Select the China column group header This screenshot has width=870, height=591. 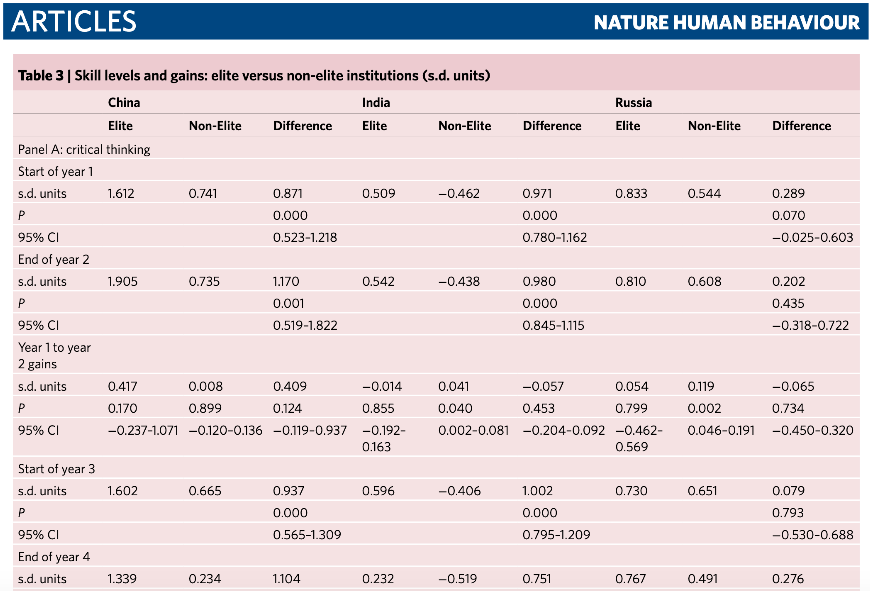click(x=124, y=103)
